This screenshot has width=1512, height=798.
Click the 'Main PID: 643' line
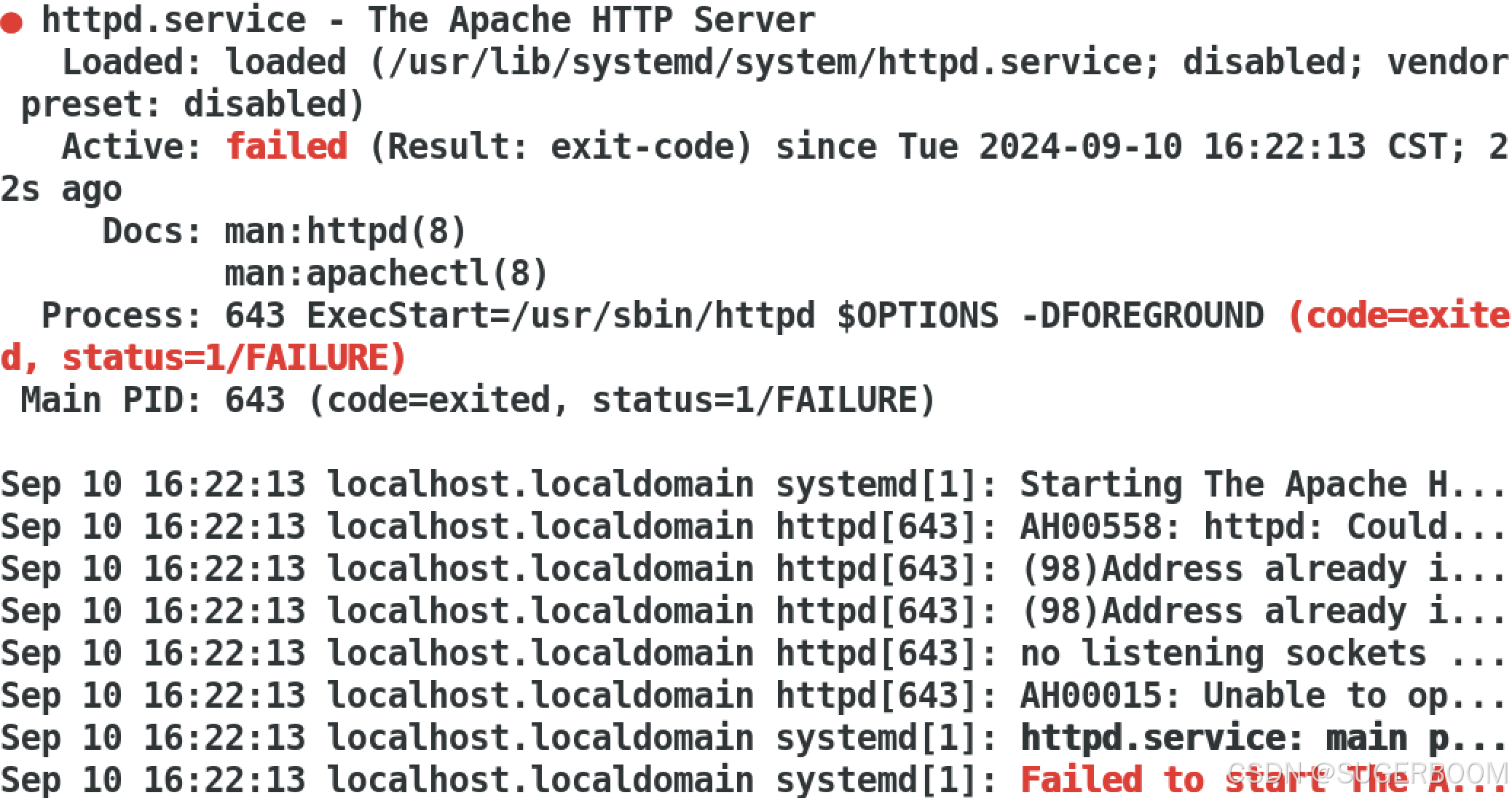click(x=477, y=400)
